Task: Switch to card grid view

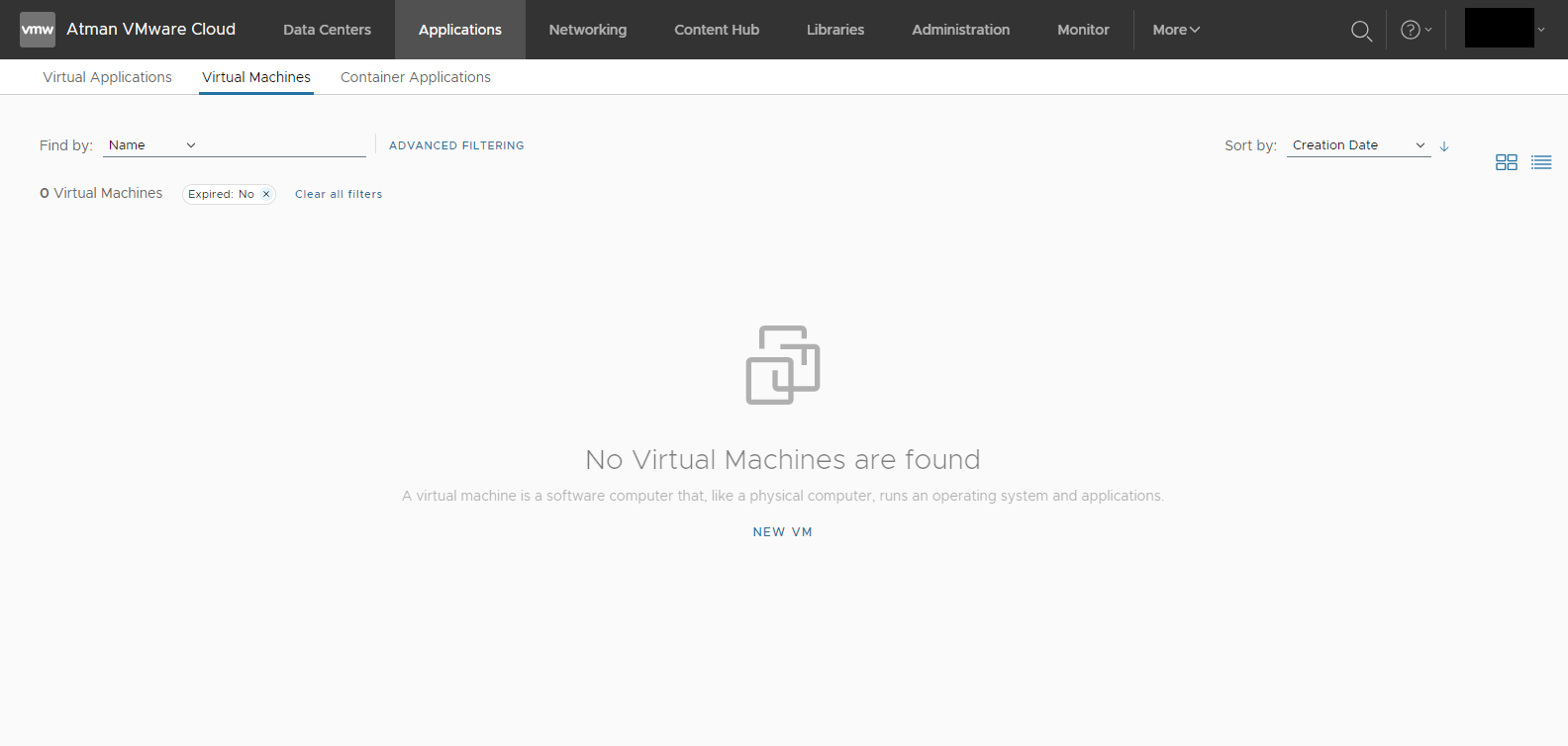Action: 1506,162
